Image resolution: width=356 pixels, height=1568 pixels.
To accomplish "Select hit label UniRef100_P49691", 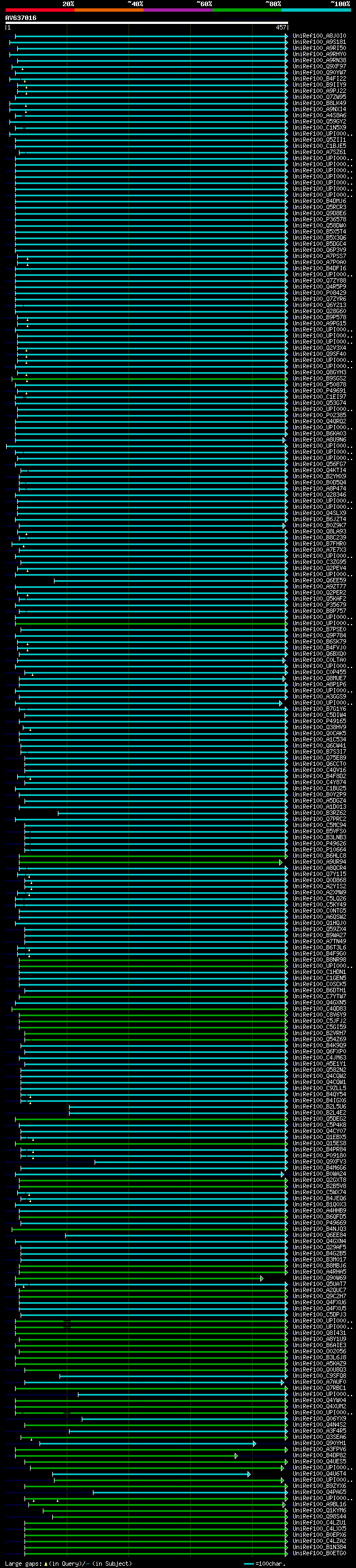I will point(319,391).
